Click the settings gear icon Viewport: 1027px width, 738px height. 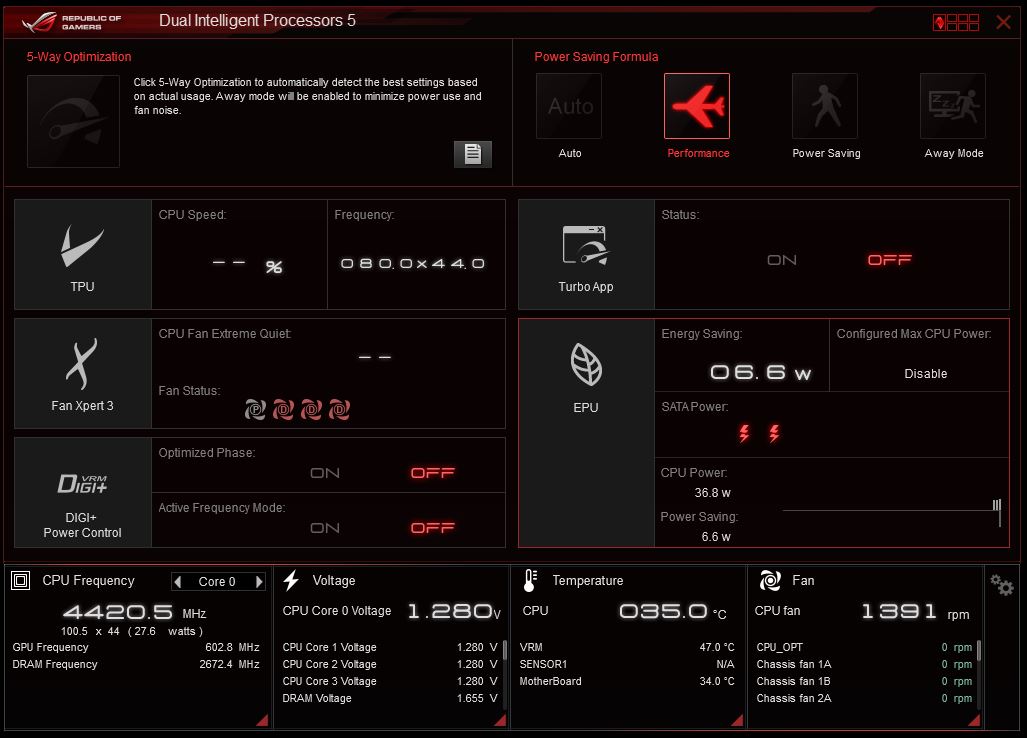point(1000,584)
